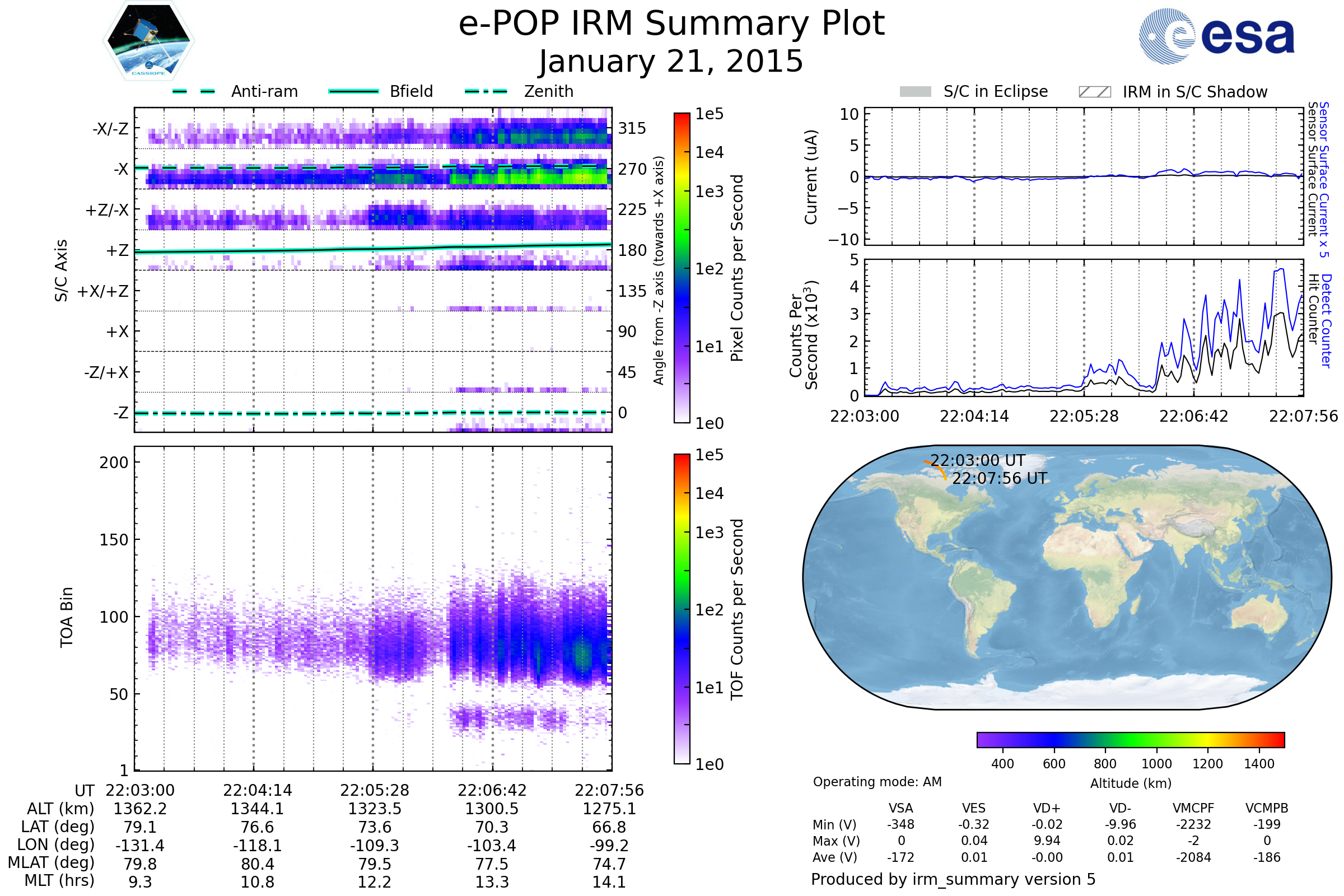Click the CASSIOPE satellite mission logo
The image size is (1344, 896).
click(x=148, y=41)
